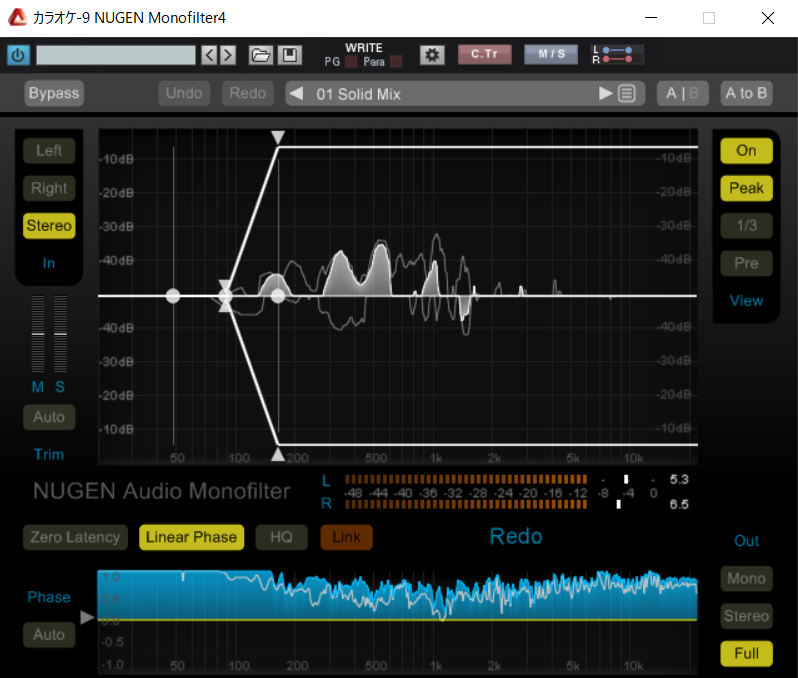The width and height of the screenshot is (798, 678).
Task: Click the save preset floppy icon
Action: (x=289, y=55)
